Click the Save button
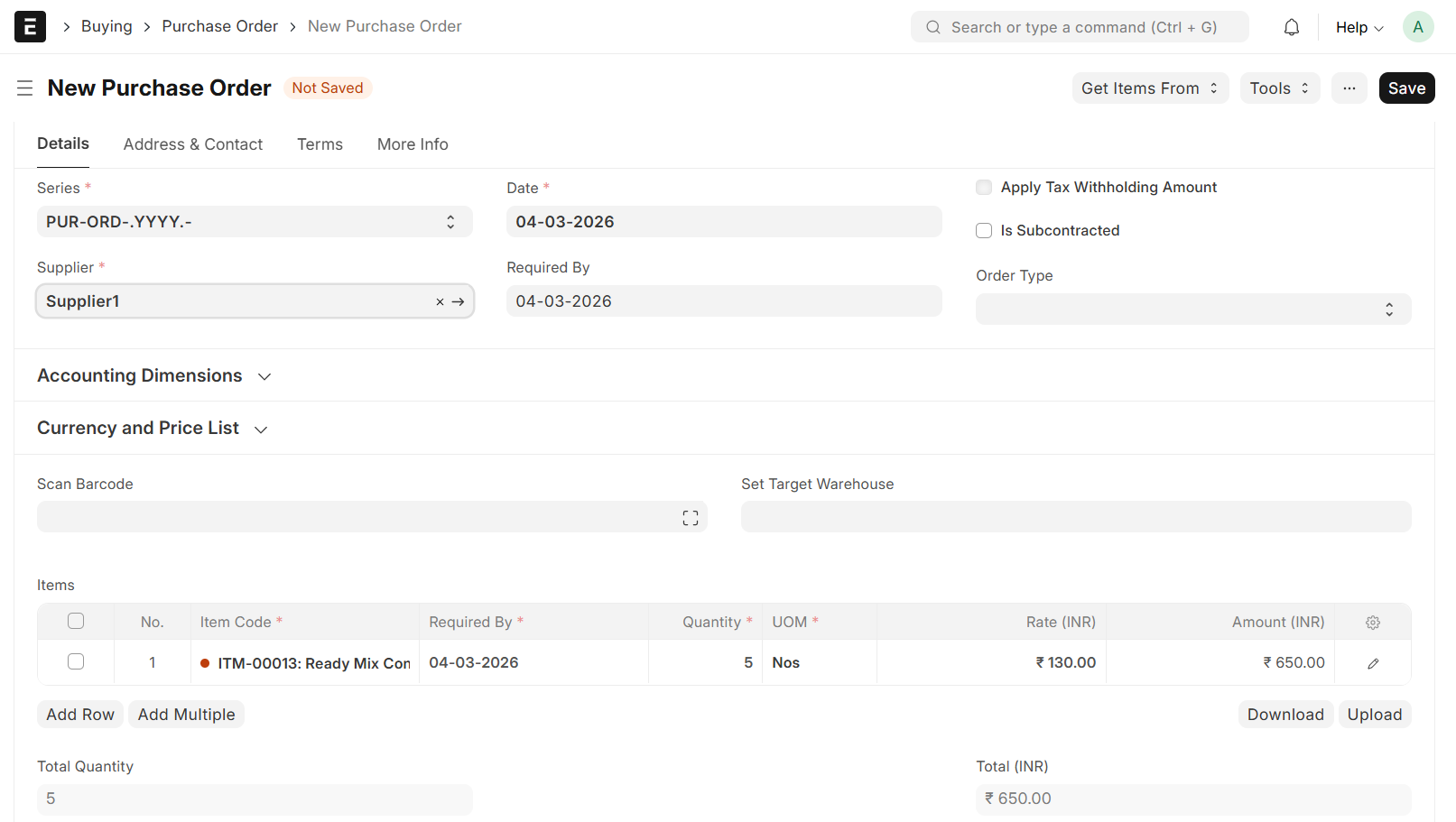The image size is (1456, 822). pyautogui.click(x=1405, y=88)
